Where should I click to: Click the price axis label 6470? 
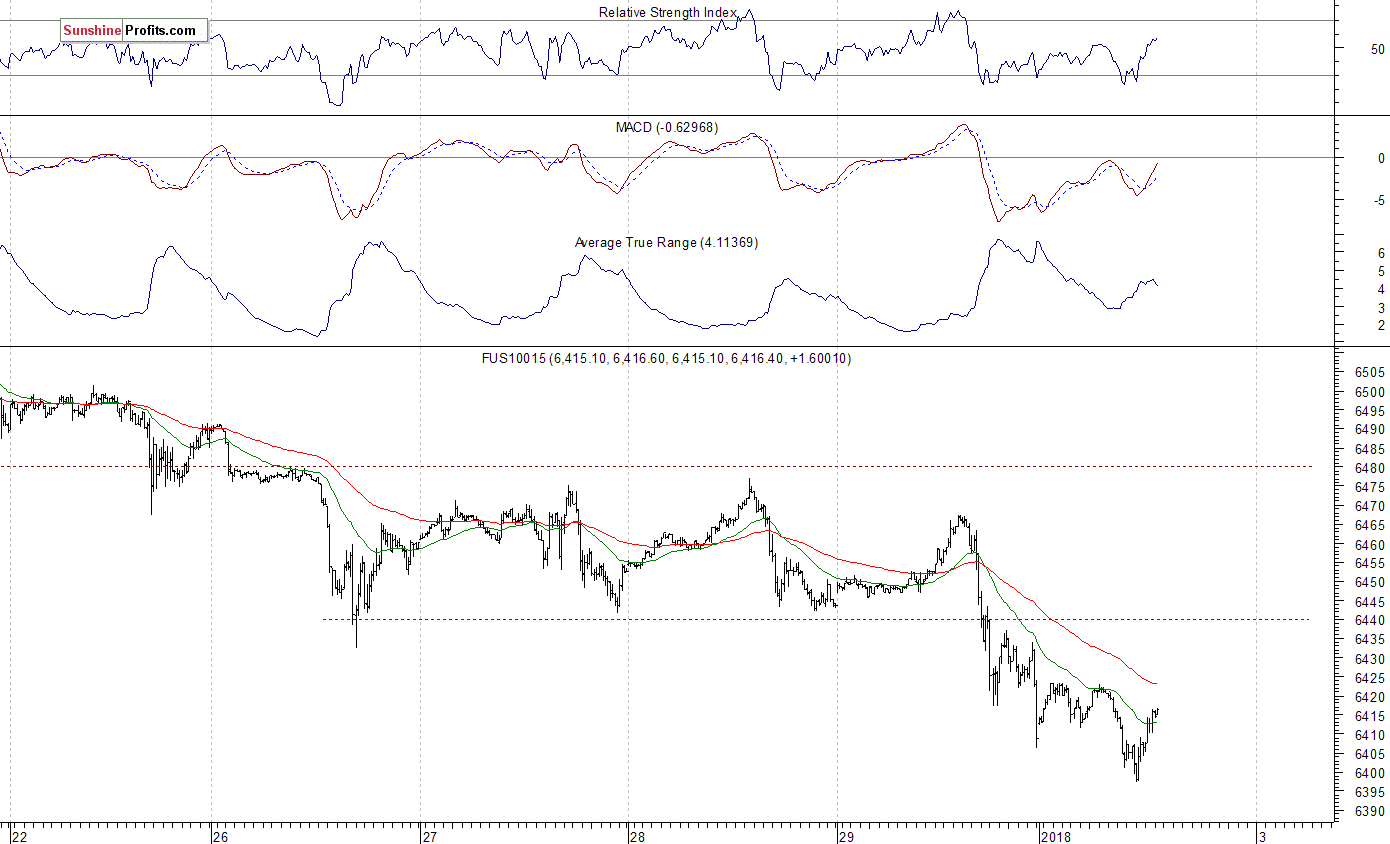coord(1370,507)
